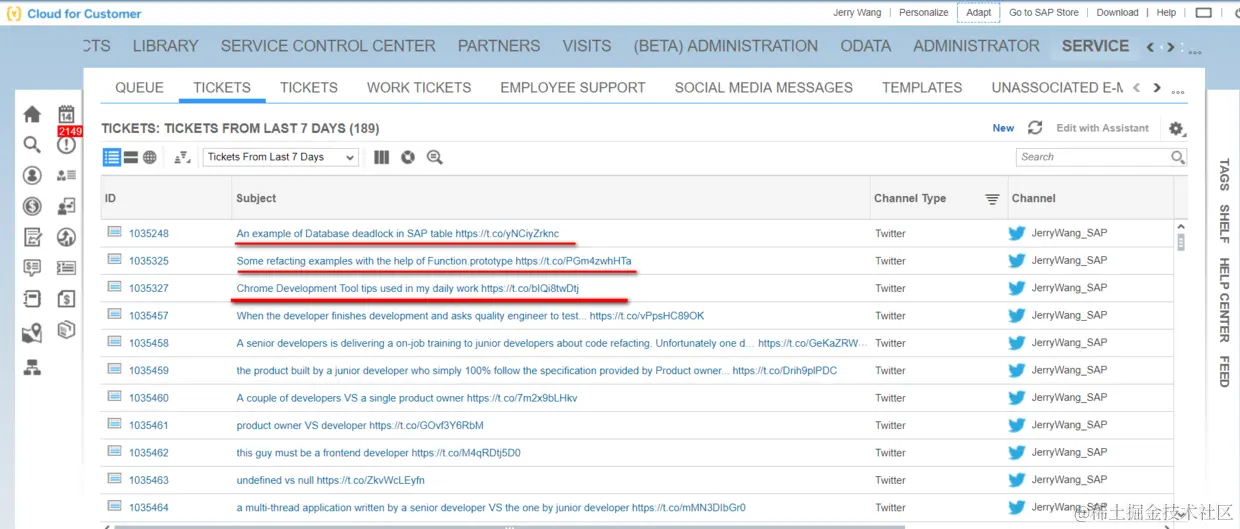Click the Download link in header
The width and height of the screenshot is (1240, 529).
pos(1117,13)
